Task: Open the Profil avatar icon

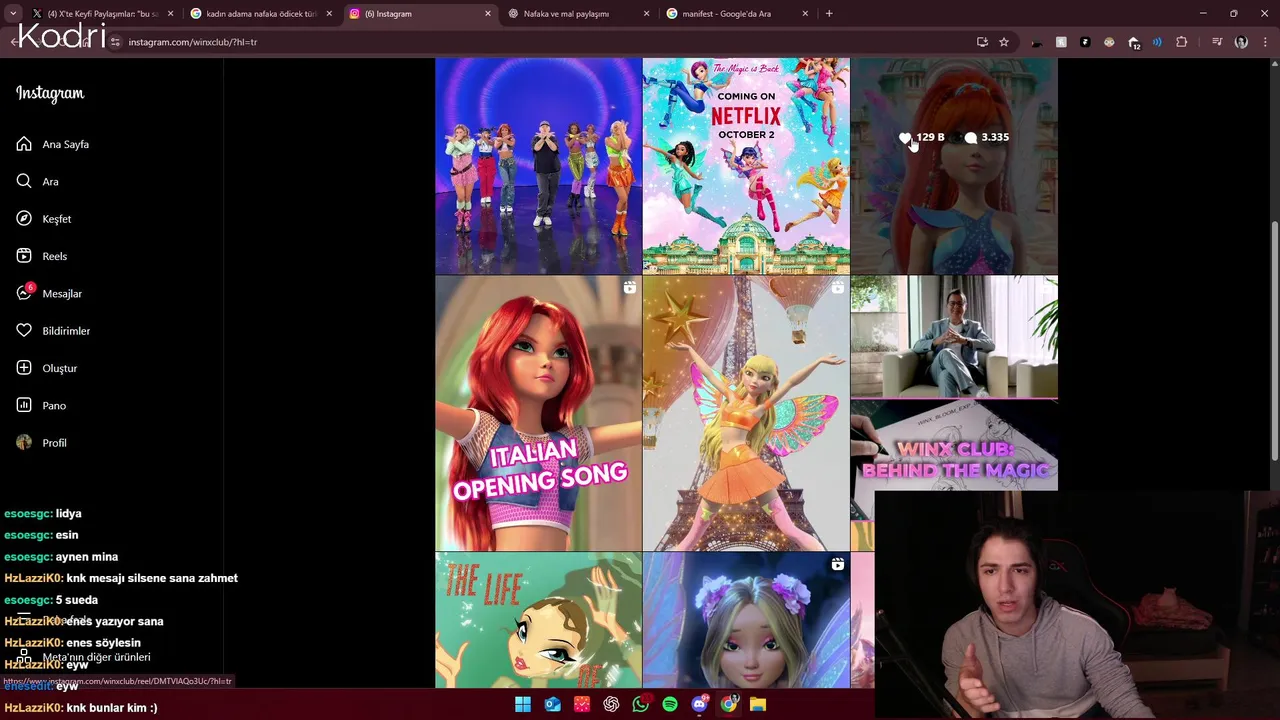Action: (24, 442)
